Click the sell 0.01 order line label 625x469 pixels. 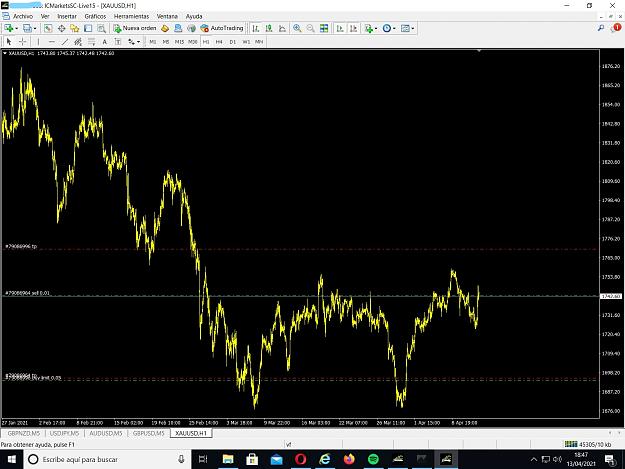[28, 293]
